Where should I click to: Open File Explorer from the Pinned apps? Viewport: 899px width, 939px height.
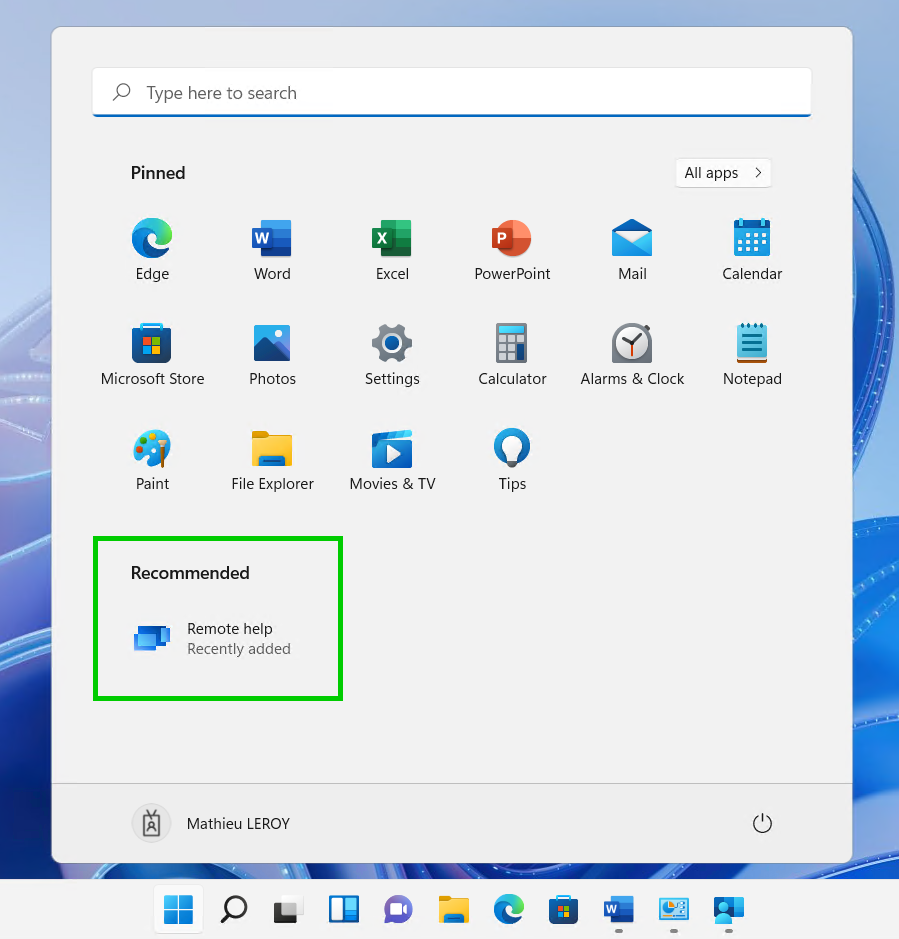272,459
